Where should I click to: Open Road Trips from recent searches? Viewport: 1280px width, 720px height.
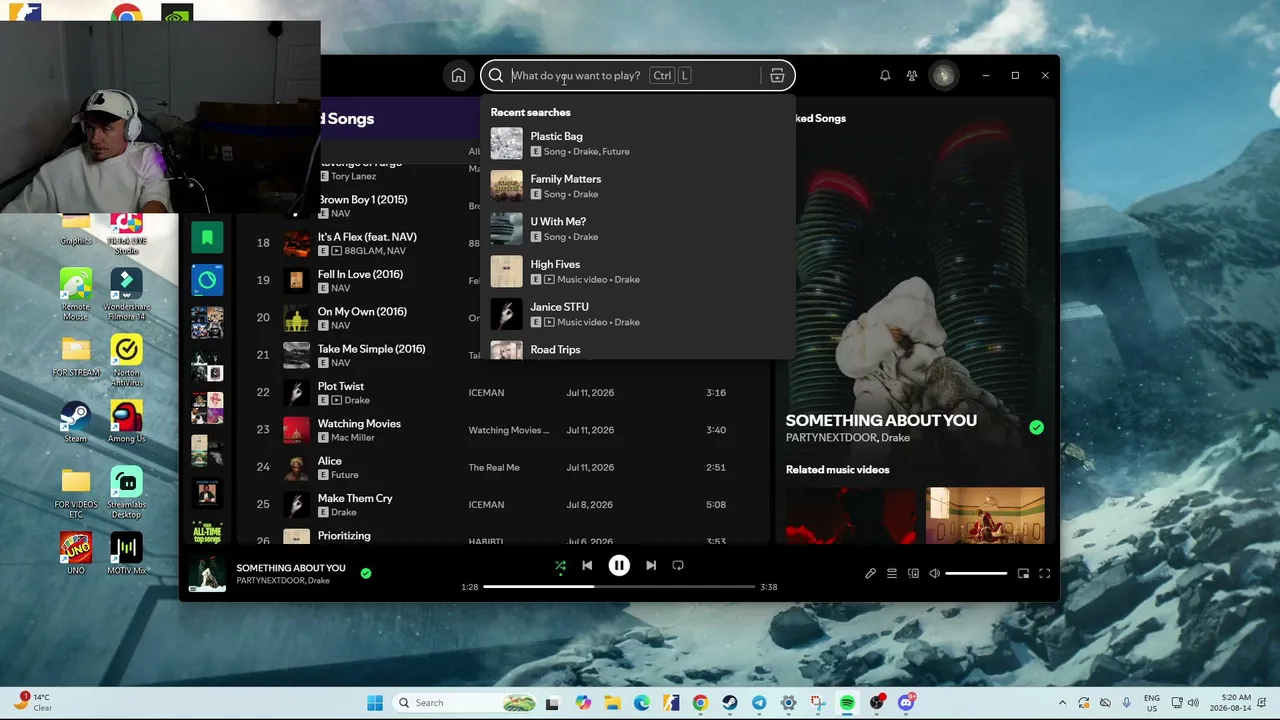coord(638,349)
